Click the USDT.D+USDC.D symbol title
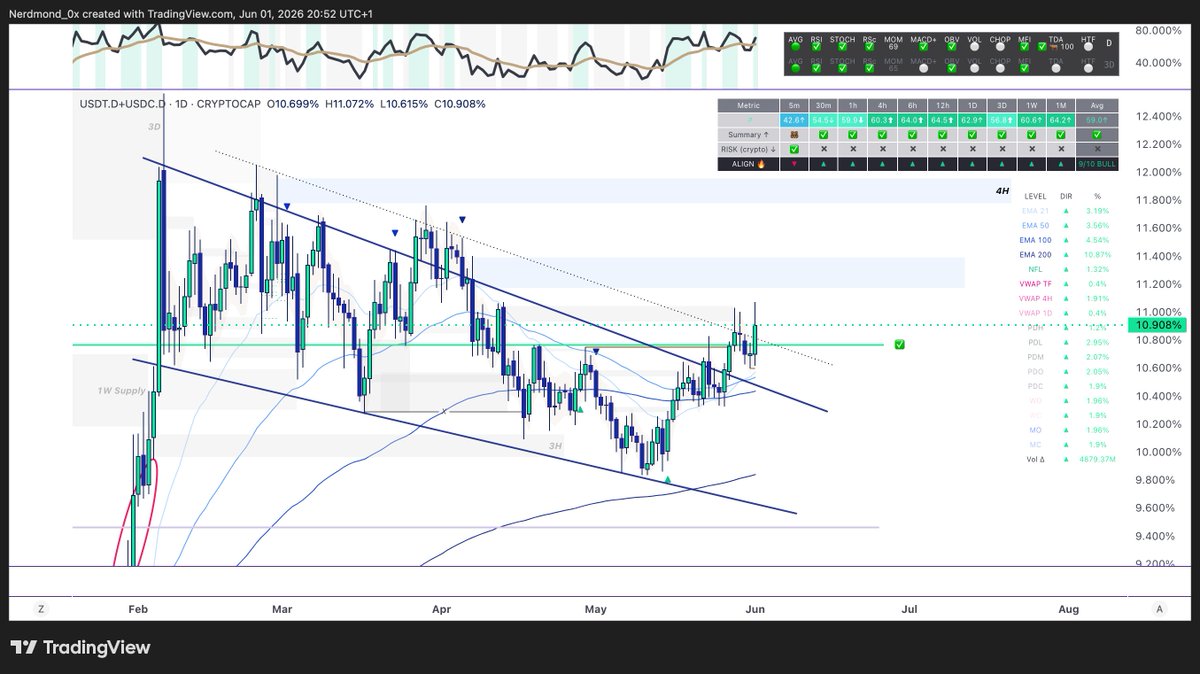The height and width of the screenshot is (674, 1200). [x=121, y=104]
